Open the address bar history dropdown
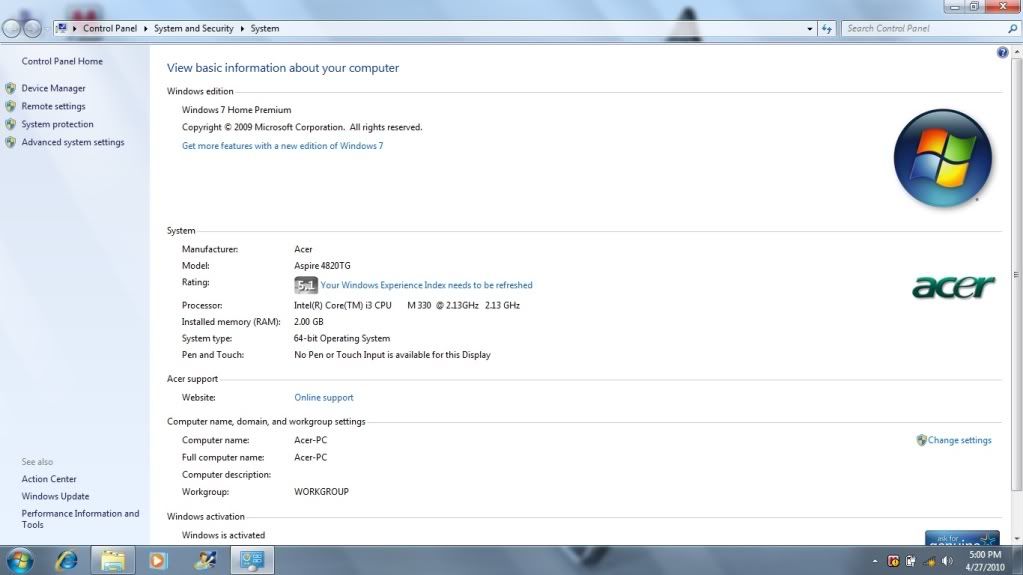1023x575 pixels. click(810, 29)
